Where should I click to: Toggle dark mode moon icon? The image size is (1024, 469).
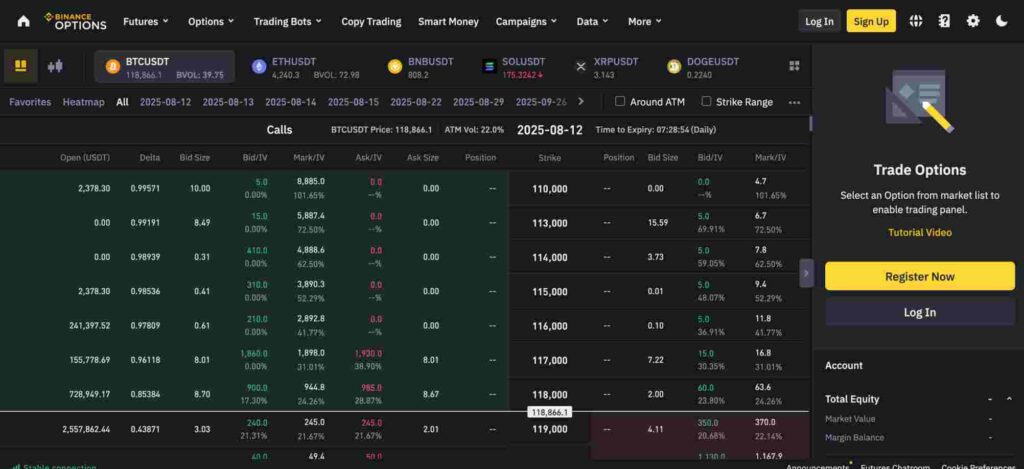tap(1002, 21)
